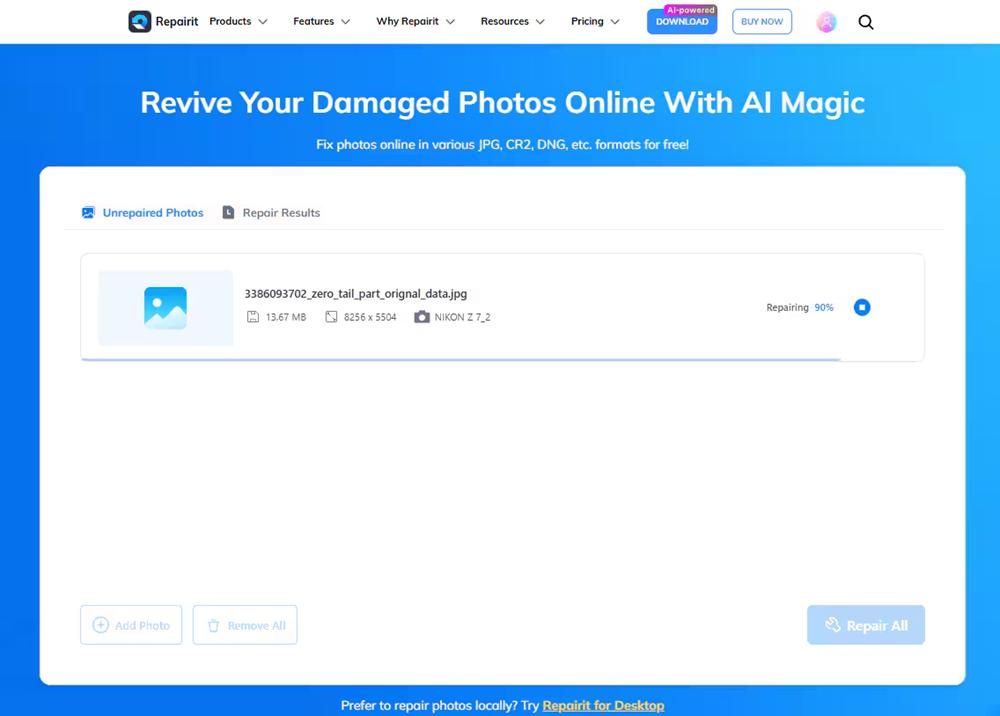
Task: Click the Repairit brand name
Action: coord(177,22)
